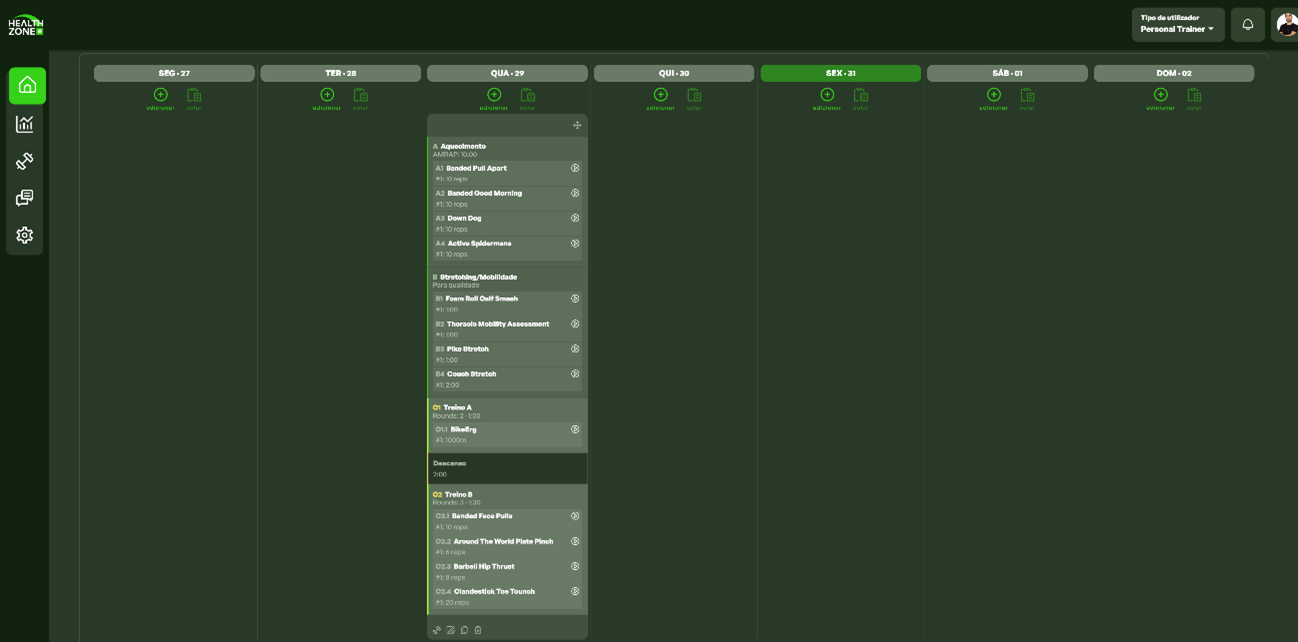Viewport: 1298px width, 642px height.
Task: Click the move handle on workout card
Action: (577, 125)
